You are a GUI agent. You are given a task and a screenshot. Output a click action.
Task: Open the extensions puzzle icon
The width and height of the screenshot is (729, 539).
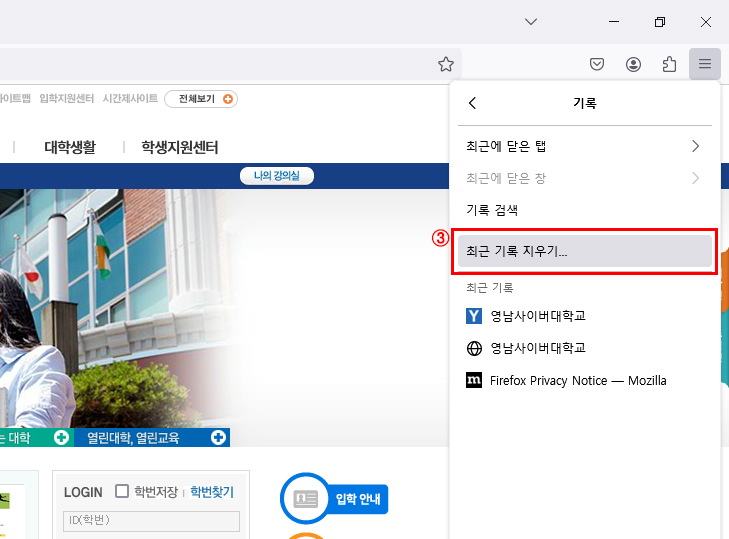coord(669,64)
